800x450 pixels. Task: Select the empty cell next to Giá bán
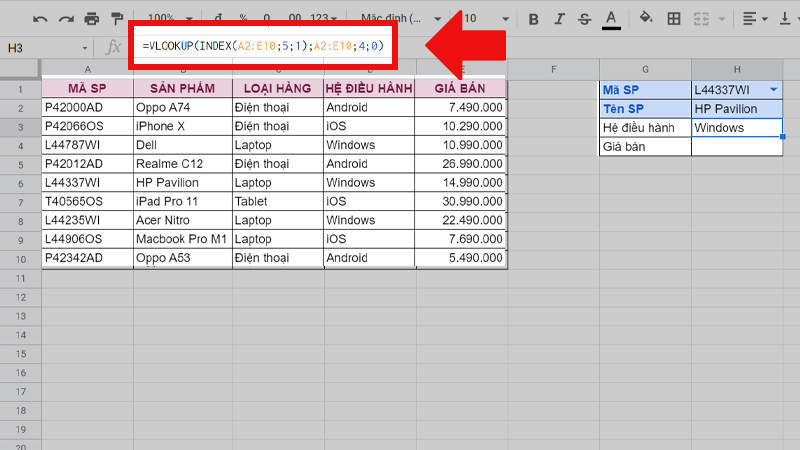click(x=737, y=147)
